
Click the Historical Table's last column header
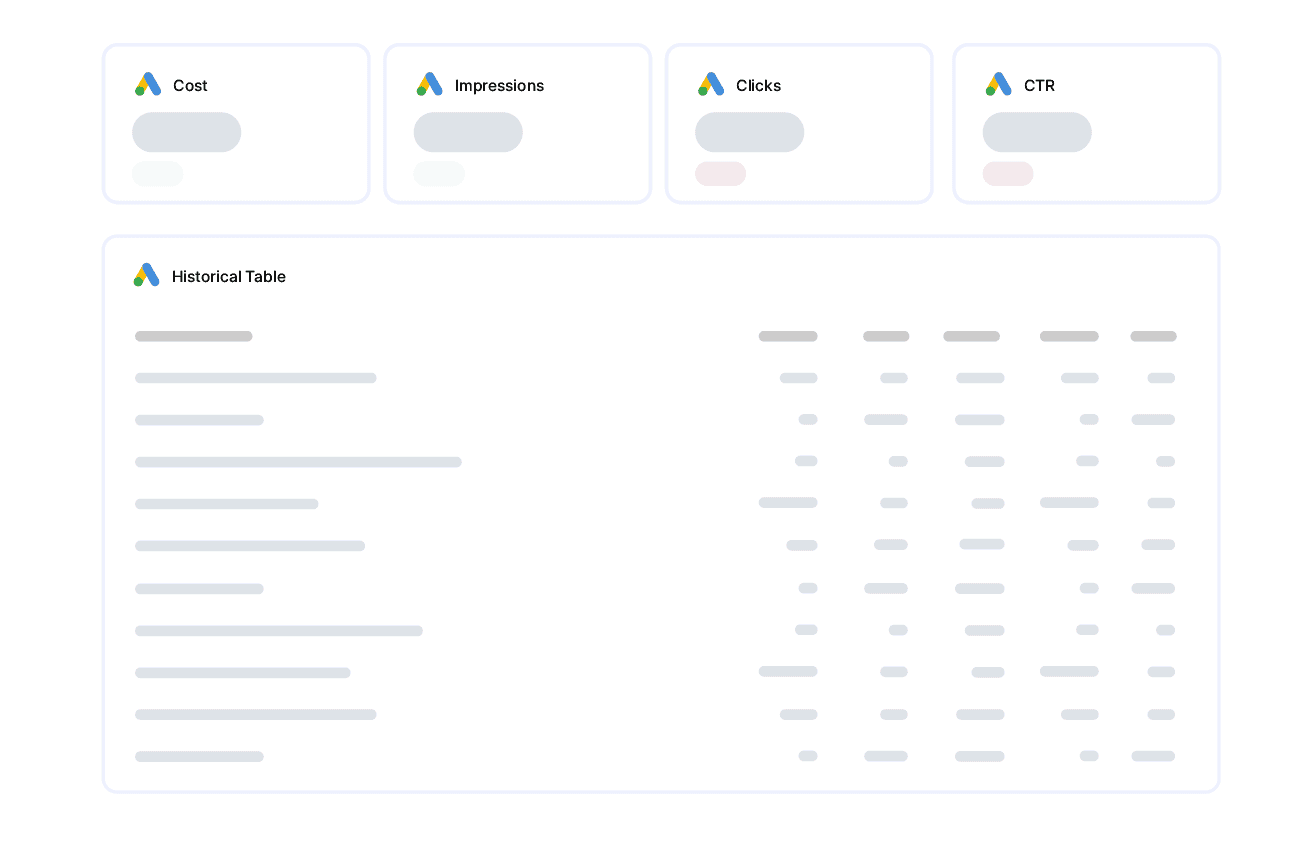pos(1153,337)
